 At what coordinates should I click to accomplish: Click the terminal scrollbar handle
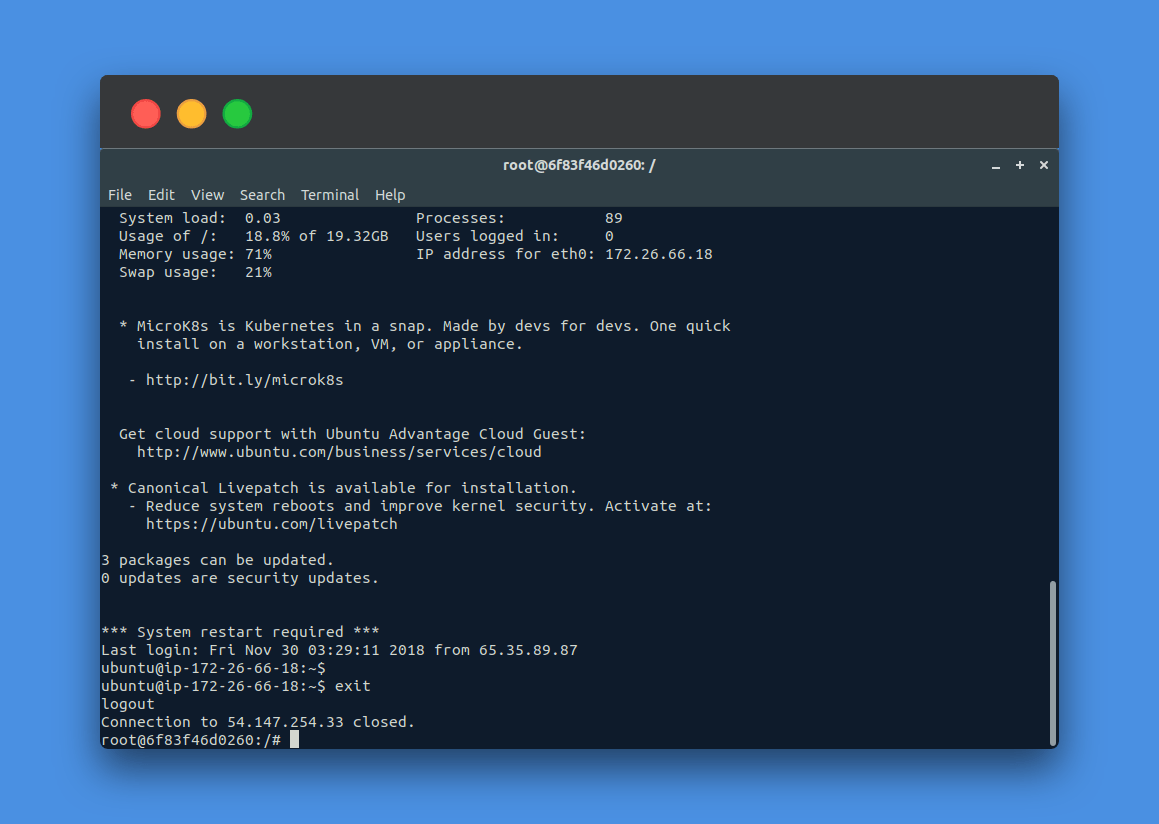click(x=1052, y=660)
